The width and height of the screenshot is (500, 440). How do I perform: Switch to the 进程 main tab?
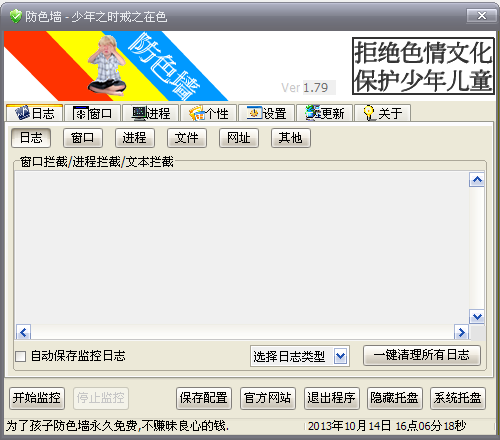point(151,113)
